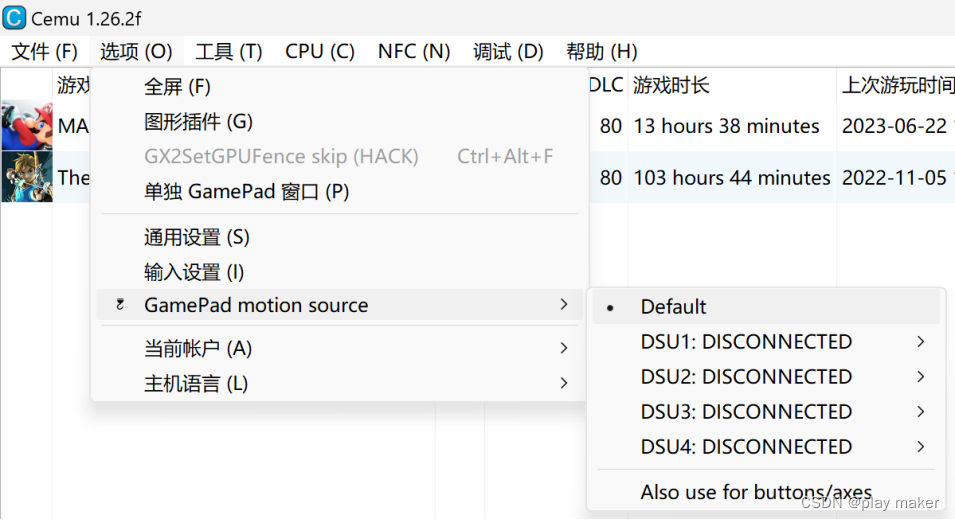
Task: Open the 帮助 (H) menu
Action: (x=602, y=52)
